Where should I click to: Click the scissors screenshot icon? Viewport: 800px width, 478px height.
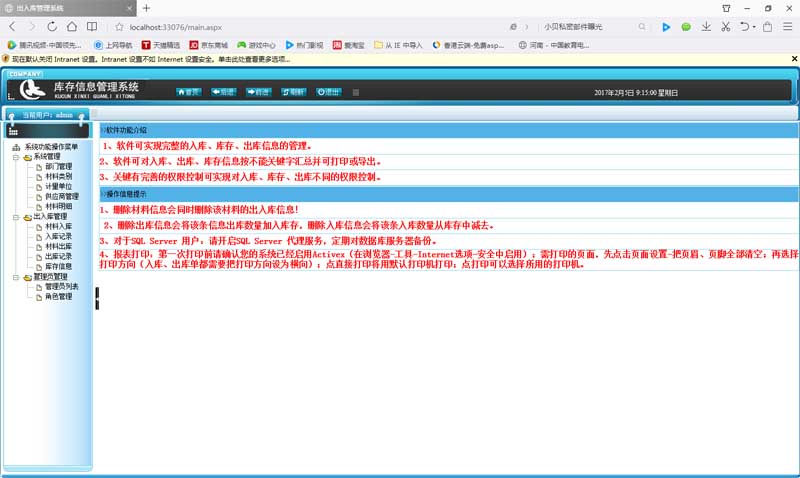[x=726, y=27]
